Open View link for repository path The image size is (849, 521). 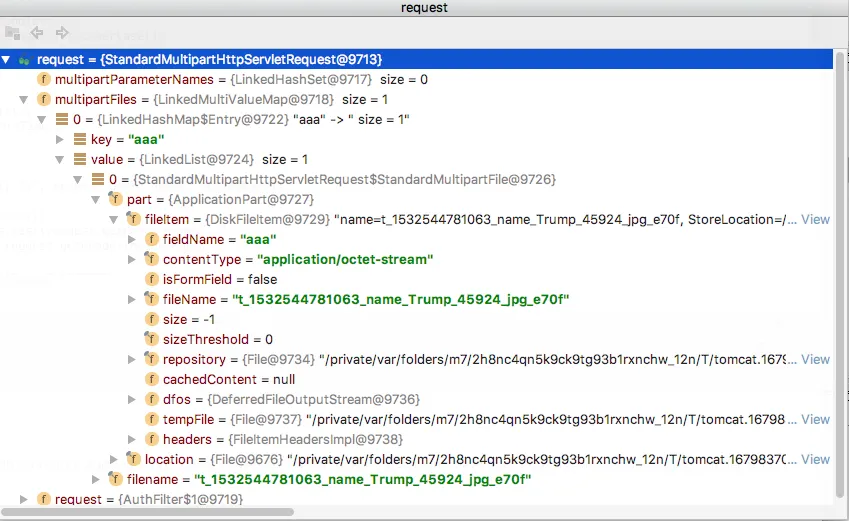point(815,359)
